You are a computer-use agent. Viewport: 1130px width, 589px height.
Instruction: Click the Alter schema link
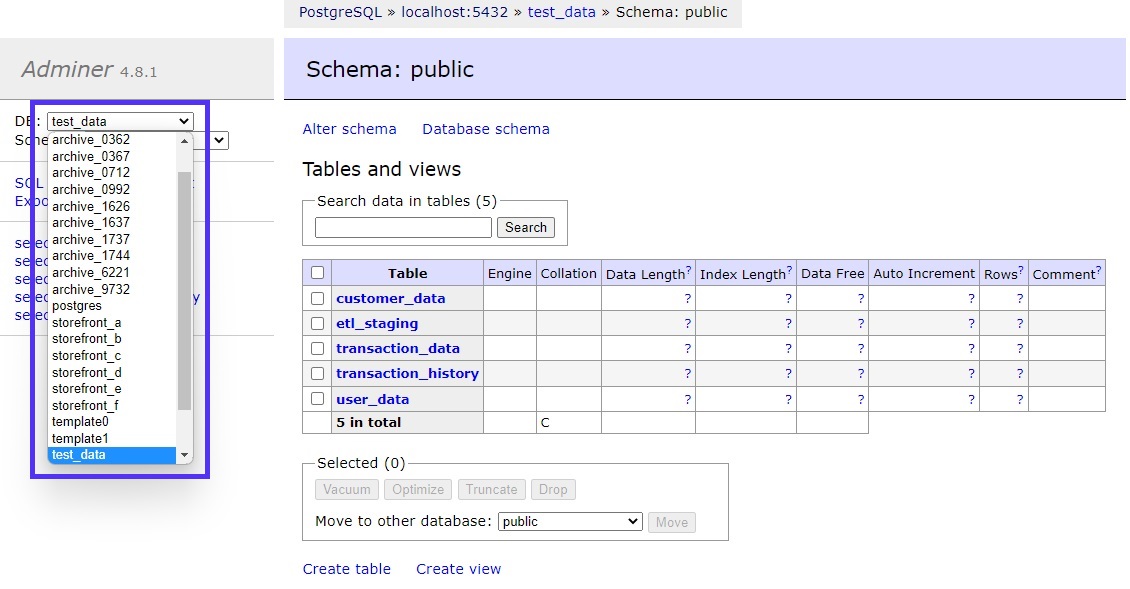[x=349, y=129]
